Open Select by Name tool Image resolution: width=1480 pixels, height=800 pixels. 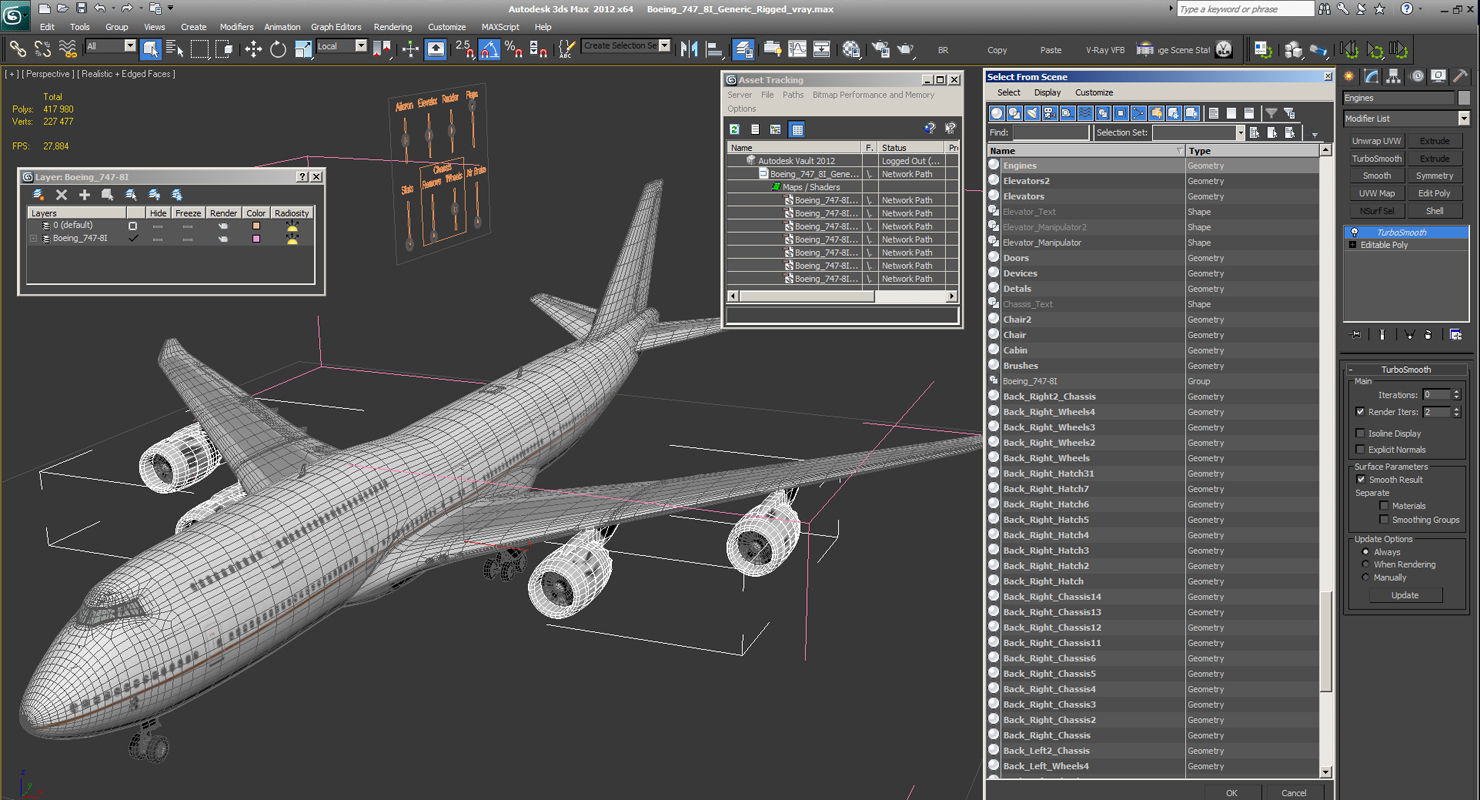click(175, 48)
